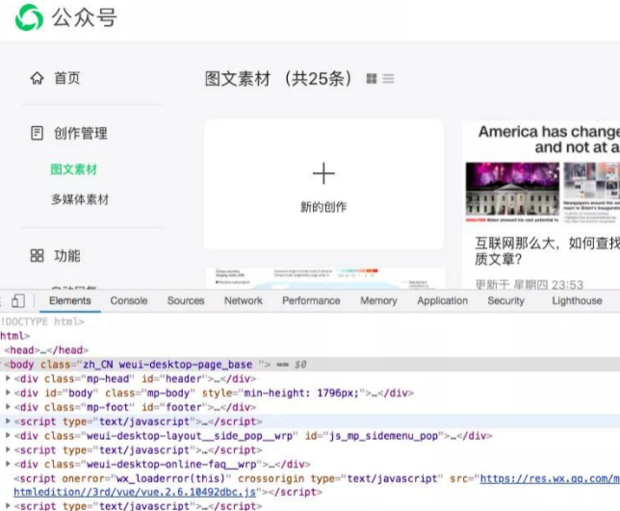Switch to the Network tab
Viewport: 620px width, 511px height.
point(243,301)
